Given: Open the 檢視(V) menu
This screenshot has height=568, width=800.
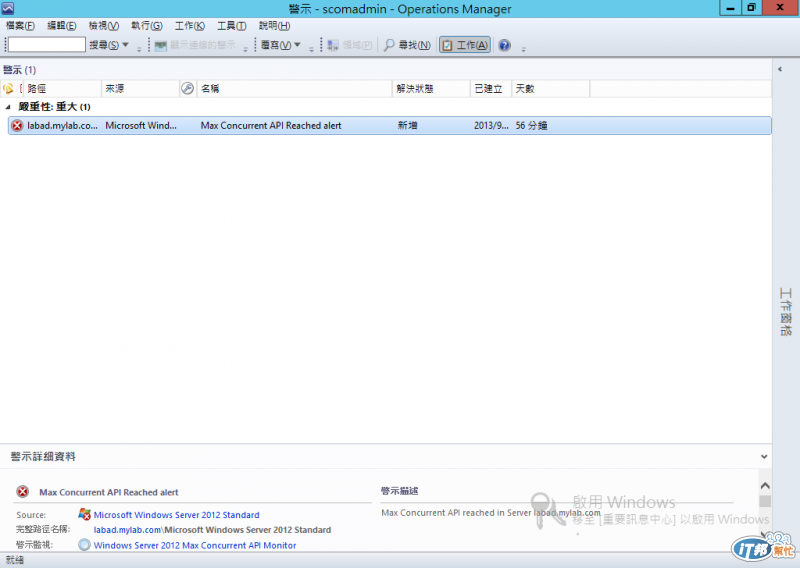Looking at the screenshot, I should (104, 26).
